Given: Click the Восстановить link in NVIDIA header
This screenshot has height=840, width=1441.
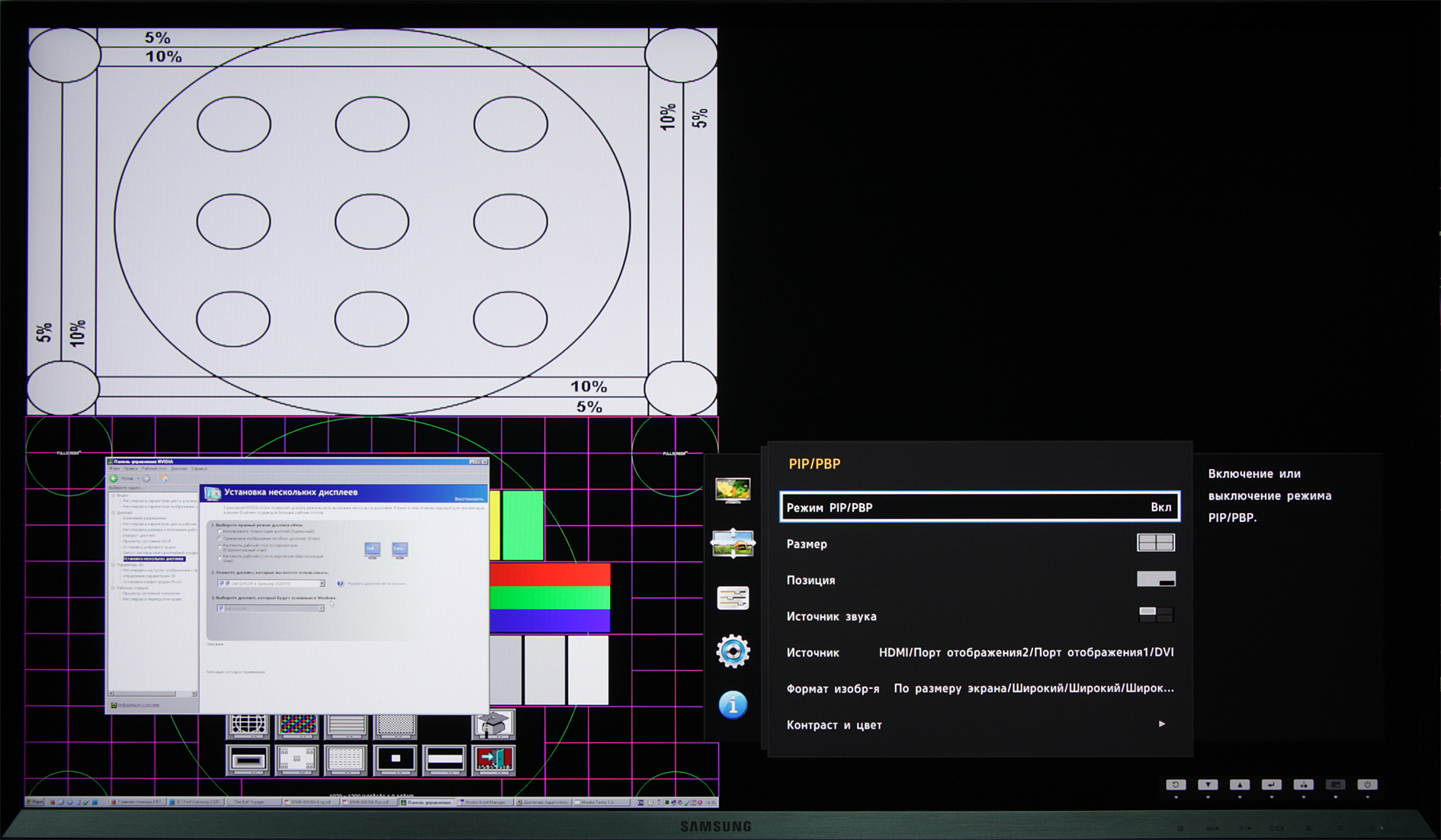Looking at the screenshot, I should coord(468,499).
